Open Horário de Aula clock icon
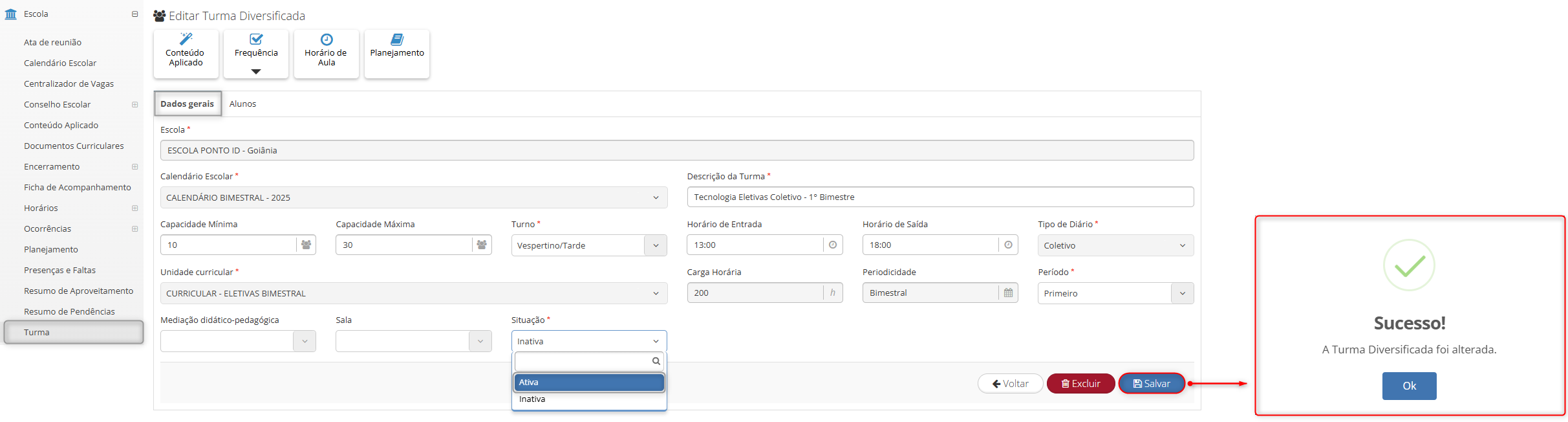The height and width of the screenshot is (422, 1568). 327,39
